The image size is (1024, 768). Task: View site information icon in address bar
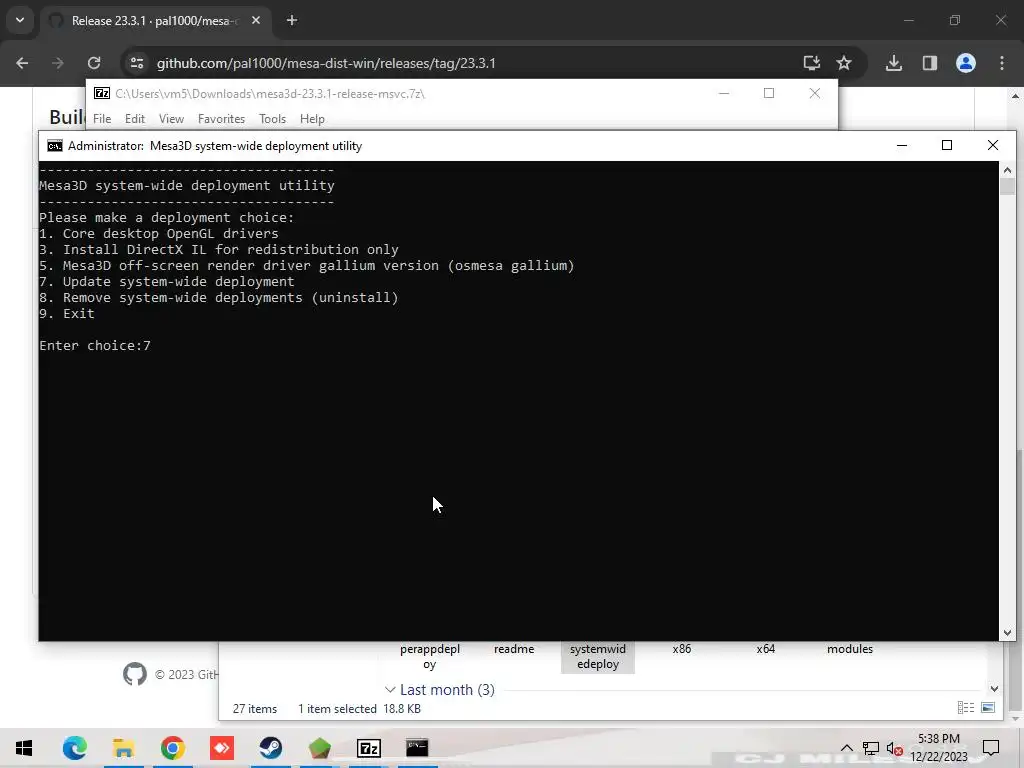coord(137,63)
